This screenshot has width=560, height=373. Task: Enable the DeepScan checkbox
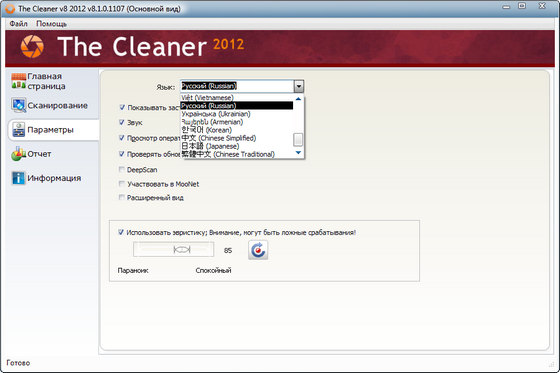tap(122, 169)
